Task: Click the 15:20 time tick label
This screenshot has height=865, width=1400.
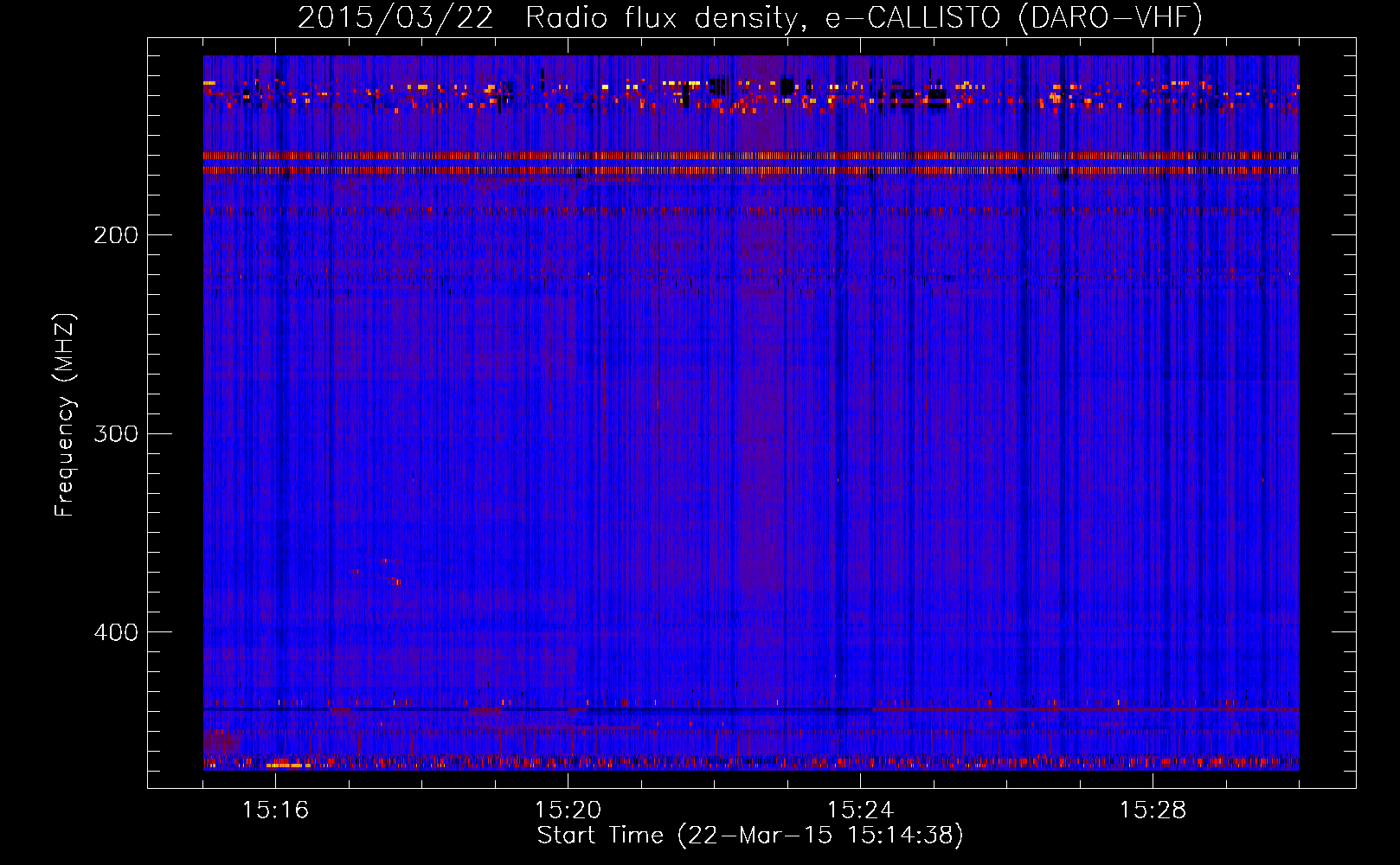Action: tap(568, 811)
